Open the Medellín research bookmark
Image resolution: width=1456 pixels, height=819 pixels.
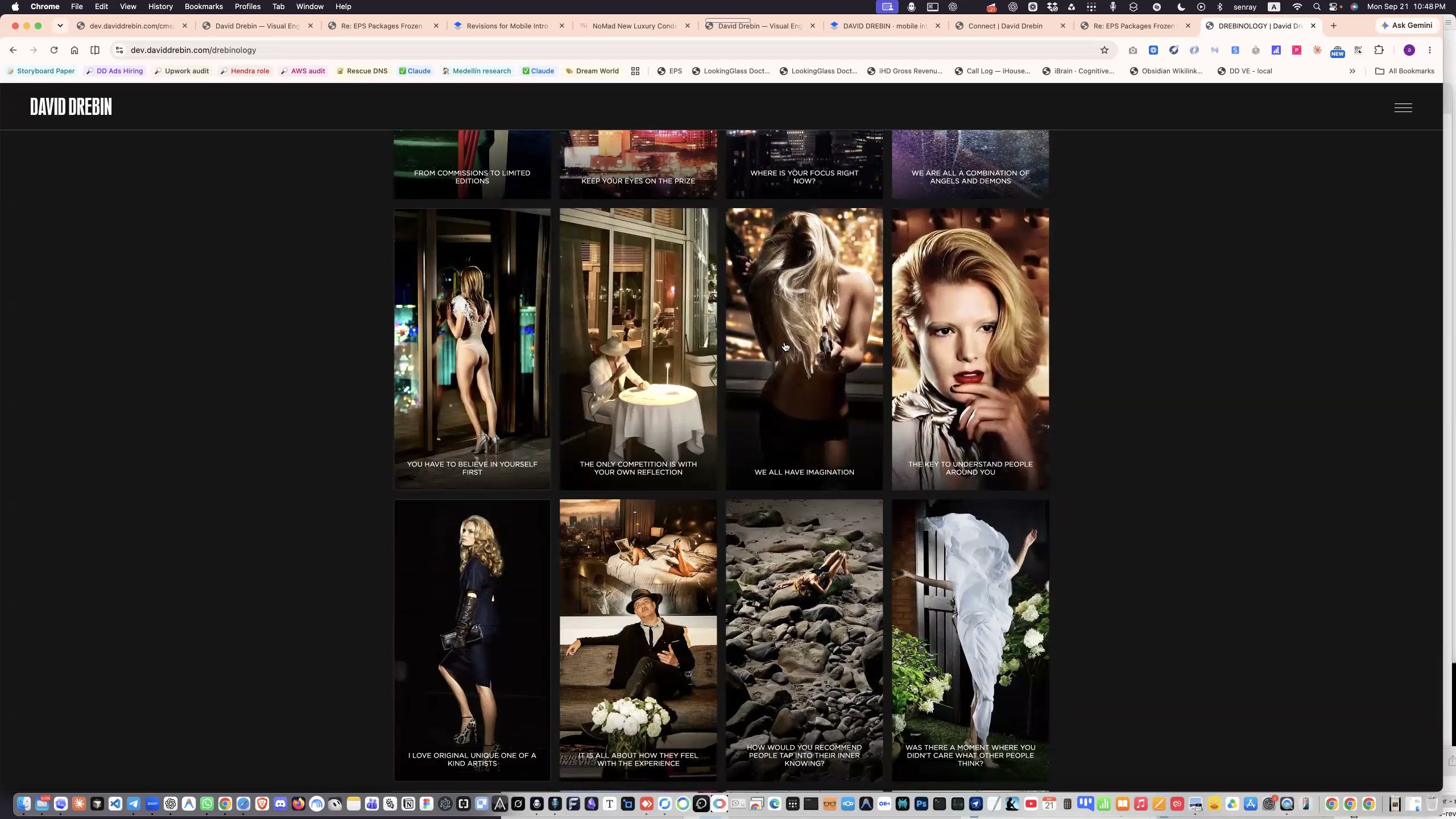pos(477,71)
